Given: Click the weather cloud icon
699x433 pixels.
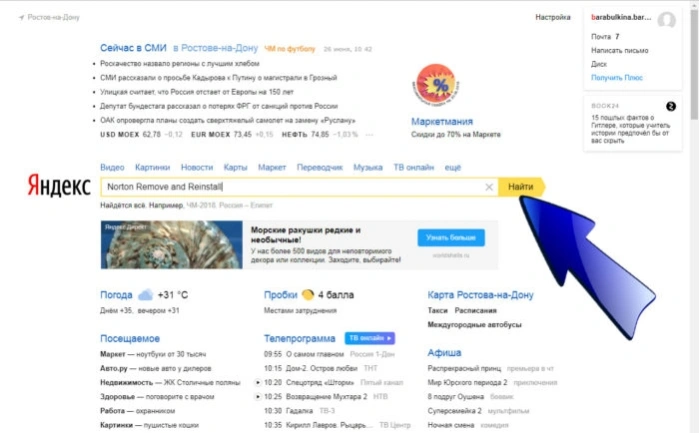Looking at the screenshot, I should tap(145, 295).
